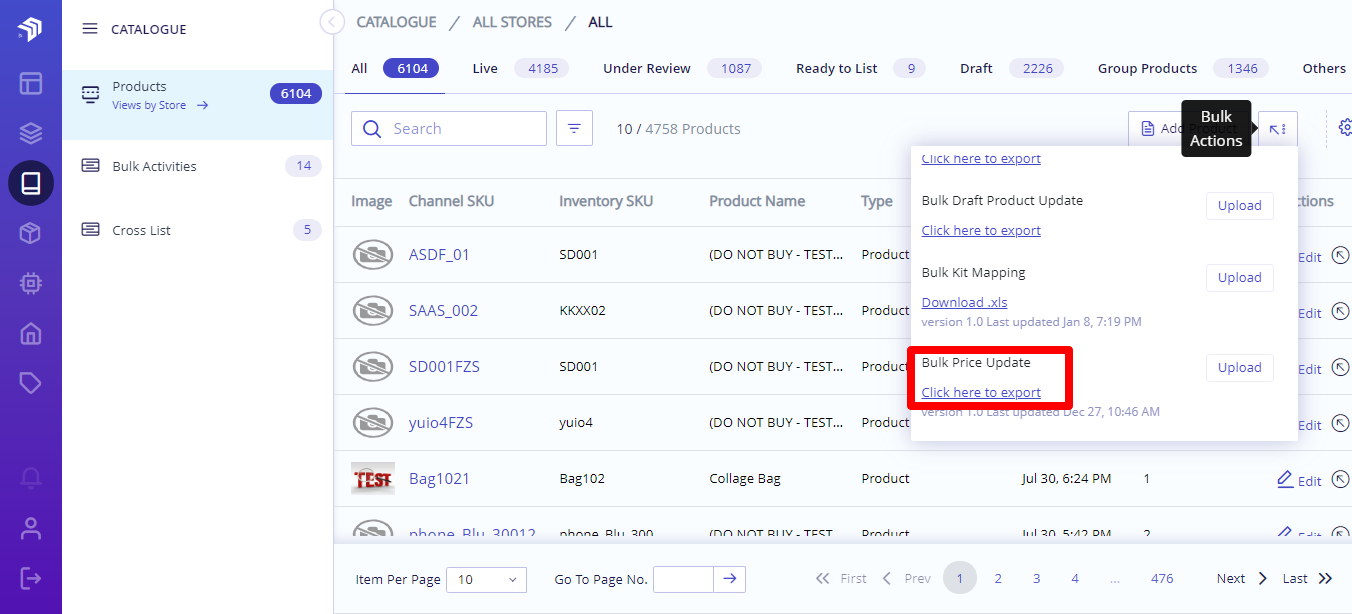Toggle the hamburger menu next to CATALOGUE
1352x614 pixels.
tap(90, 29)
